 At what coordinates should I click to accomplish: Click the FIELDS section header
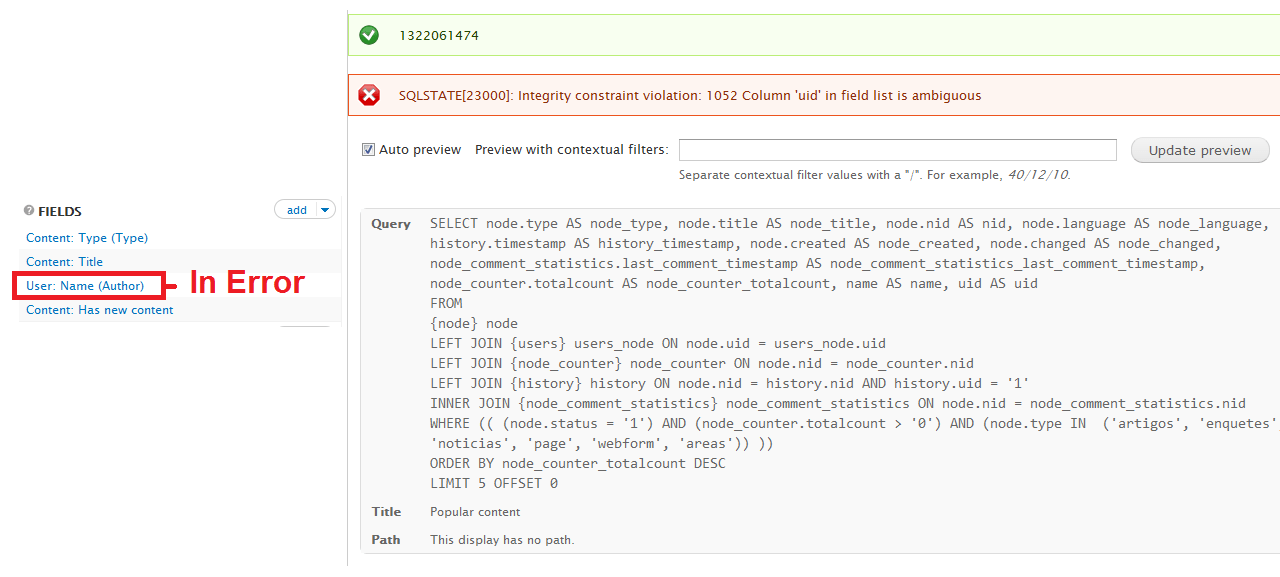tap(62, 211)
